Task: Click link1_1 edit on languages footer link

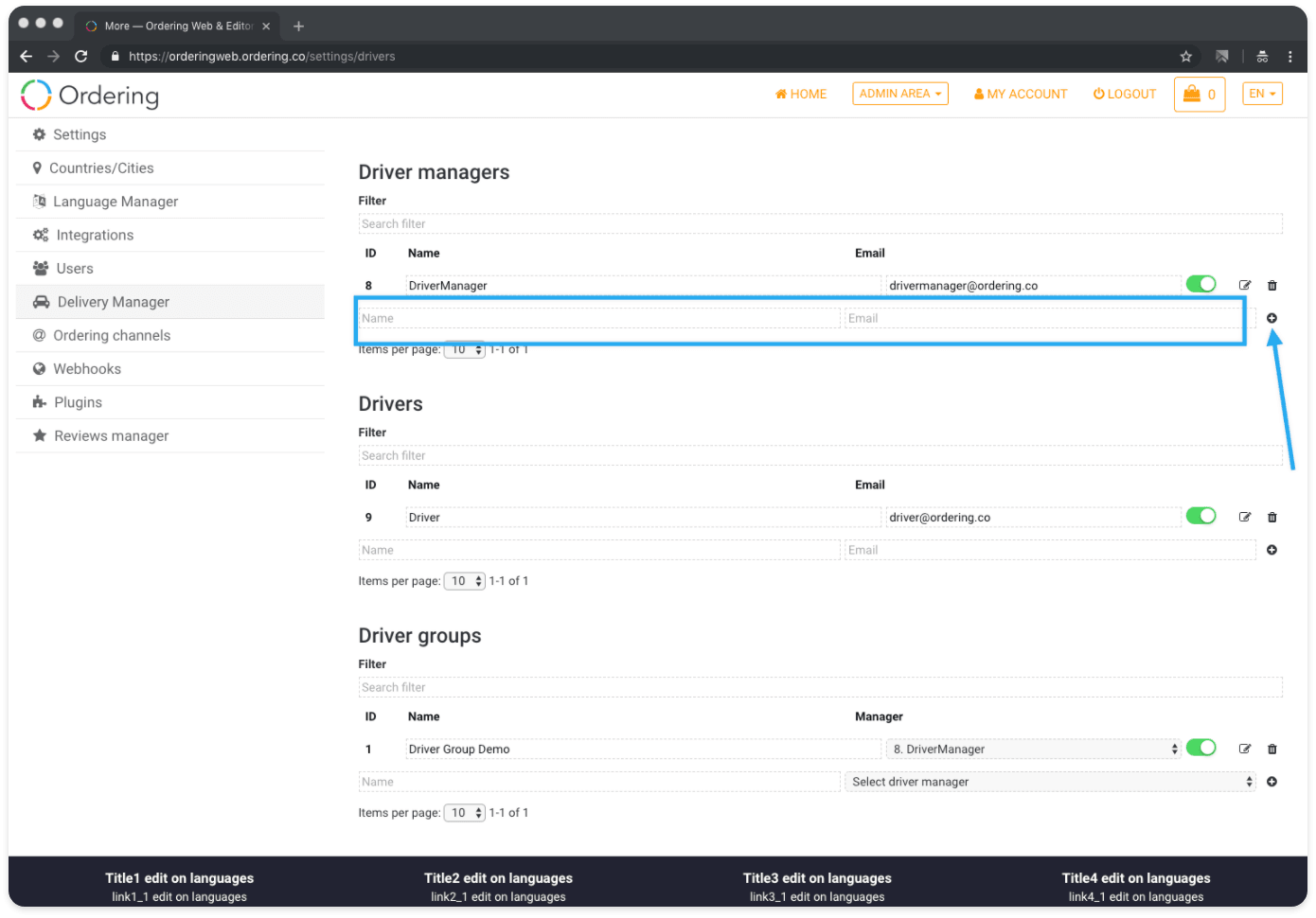Action: pyautogui.click(x=179, y=897)
